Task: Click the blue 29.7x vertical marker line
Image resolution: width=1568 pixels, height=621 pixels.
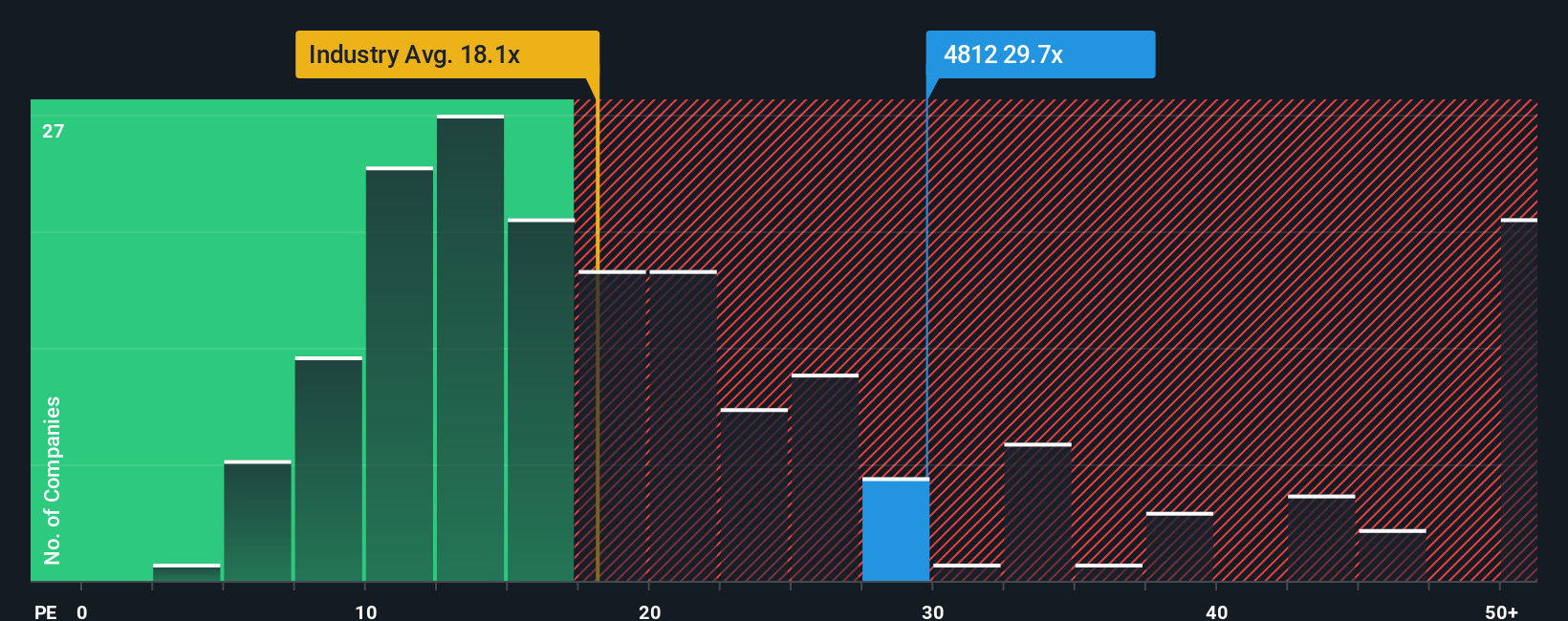Action: pos(926,340)
